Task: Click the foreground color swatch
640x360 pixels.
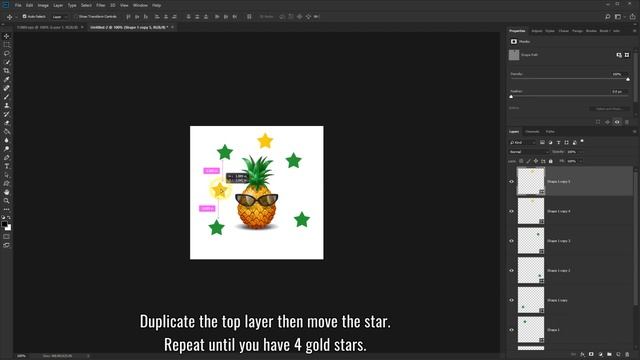Action: [x=4, y=224]
